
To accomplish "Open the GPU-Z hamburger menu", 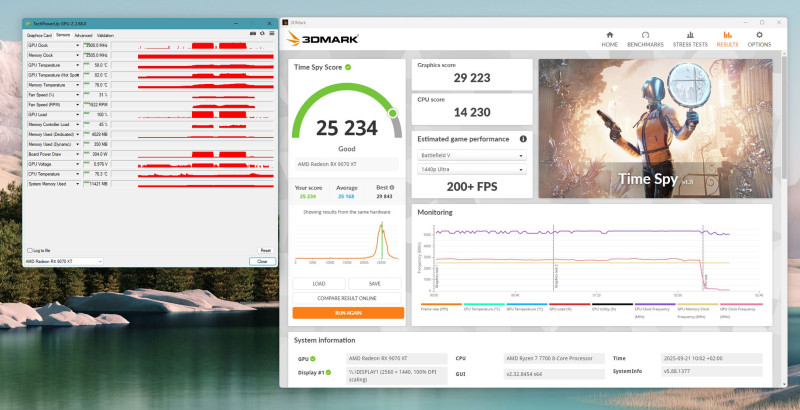I will point(272,34).
